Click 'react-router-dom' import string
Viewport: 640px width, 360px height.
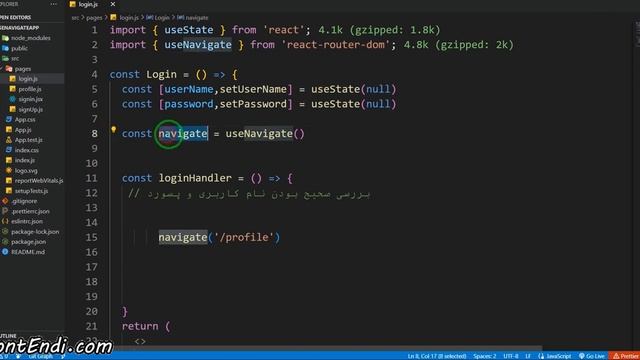(336, 44)
